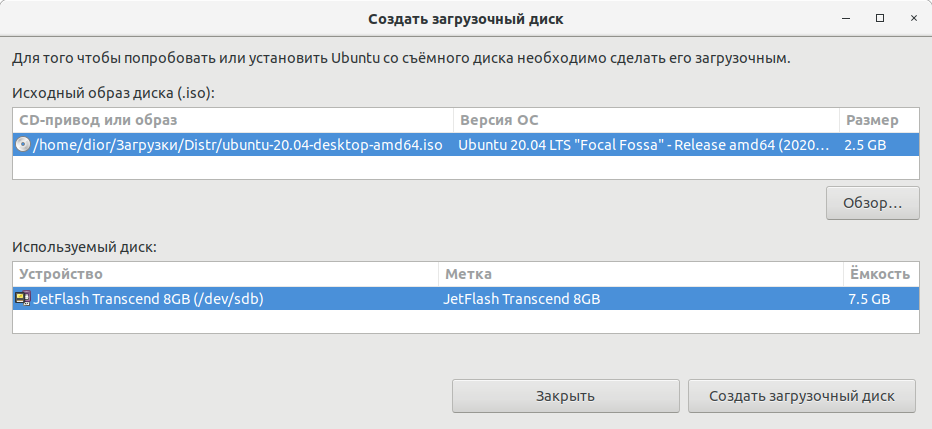Close the window with the X icon
Image resolution: width=932 pixels, height=429 pixels.
(x=914, y=18)
